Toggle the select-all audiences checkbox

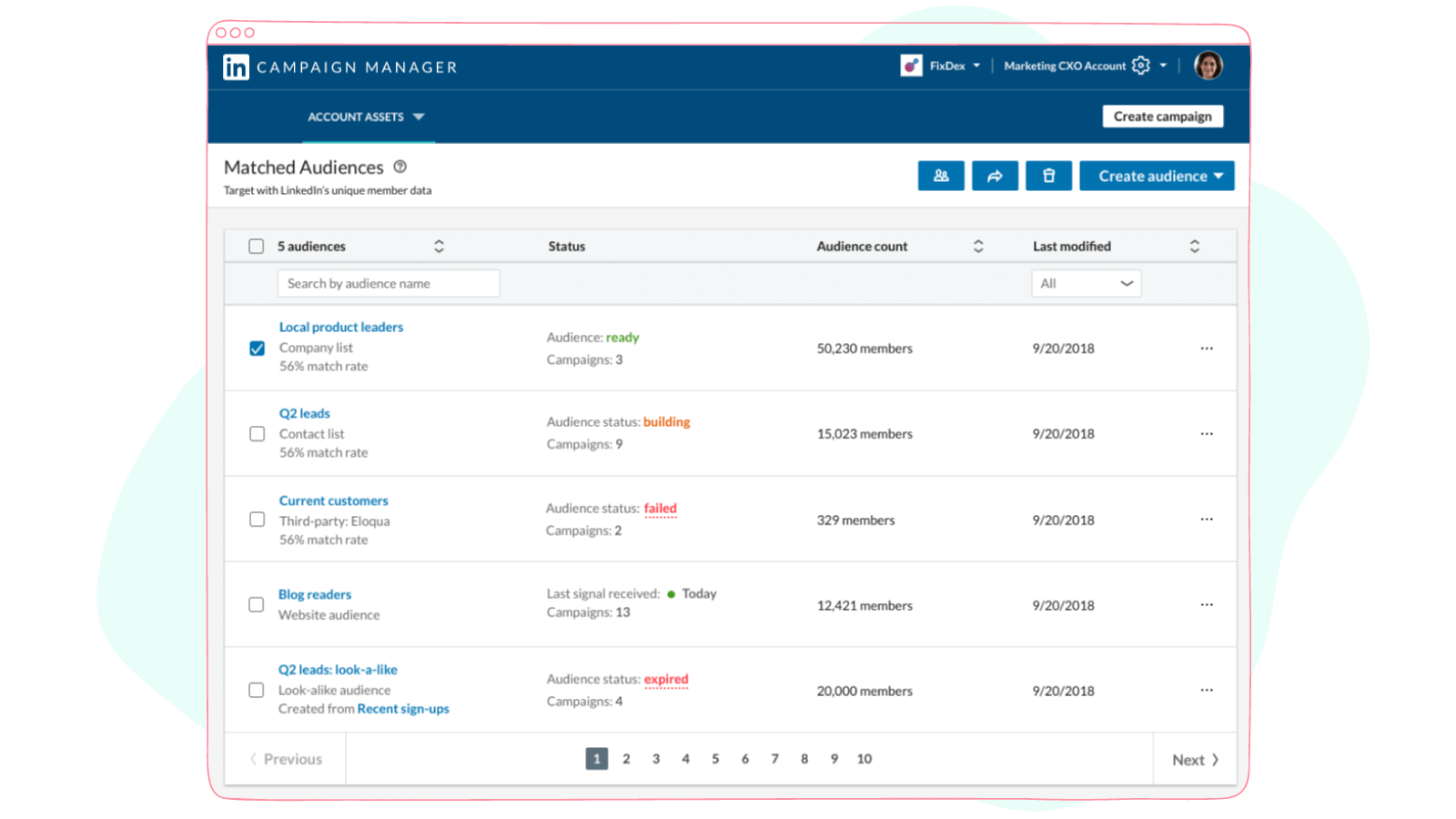(256, 246)
